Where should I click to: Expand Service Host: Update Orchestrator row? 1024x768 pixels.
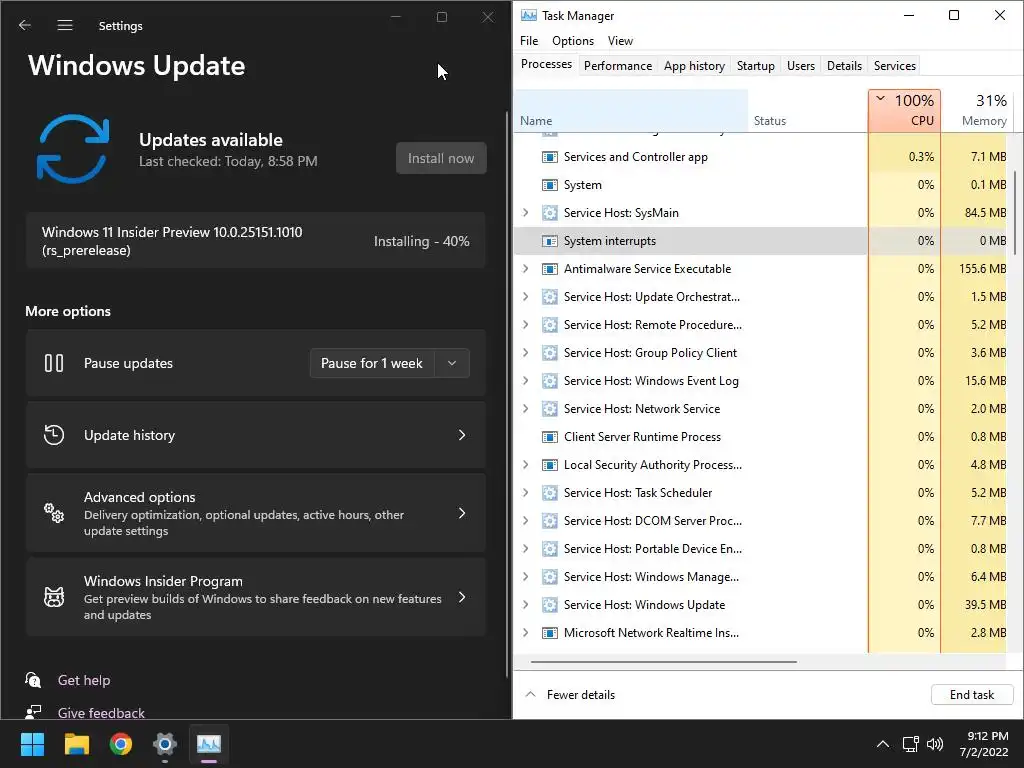(x=526, y=296)
